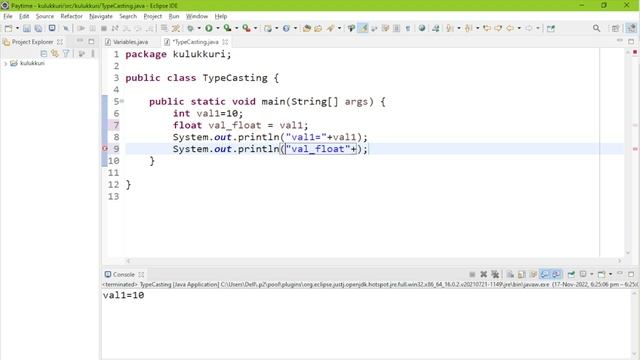Toggle Show Whitespace Characters icon

[408, 28]
